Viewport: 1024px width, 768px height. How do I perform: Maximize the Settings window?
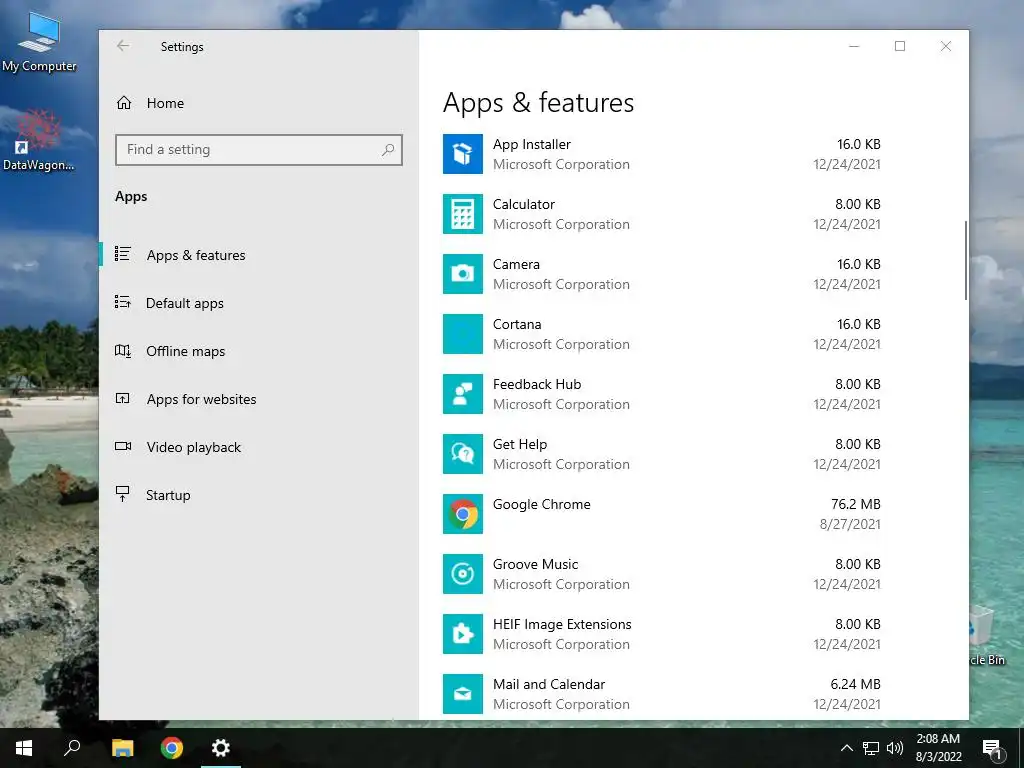coord(900,46)
